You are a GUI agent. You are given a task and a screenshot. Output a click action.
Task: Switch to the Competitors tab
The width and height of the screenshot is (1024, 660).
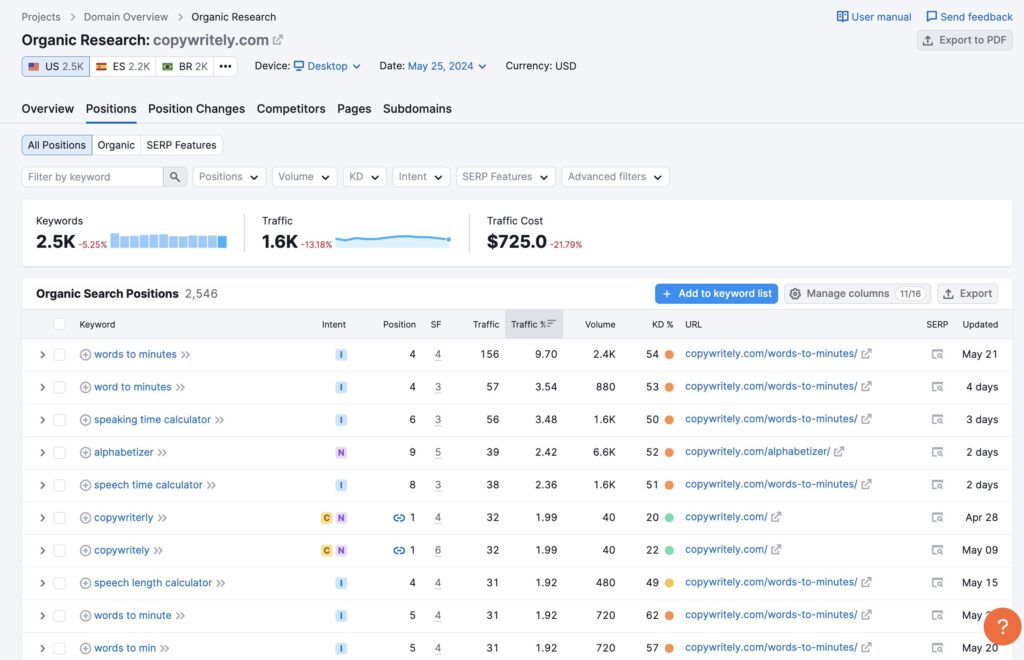click(291, 109)
